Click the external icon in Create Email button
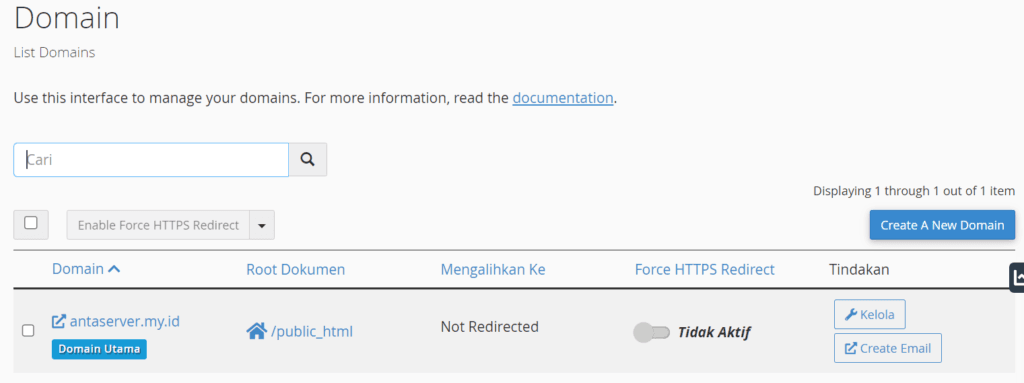Screen dimensions: 1024x383 [x=851, y=348]
